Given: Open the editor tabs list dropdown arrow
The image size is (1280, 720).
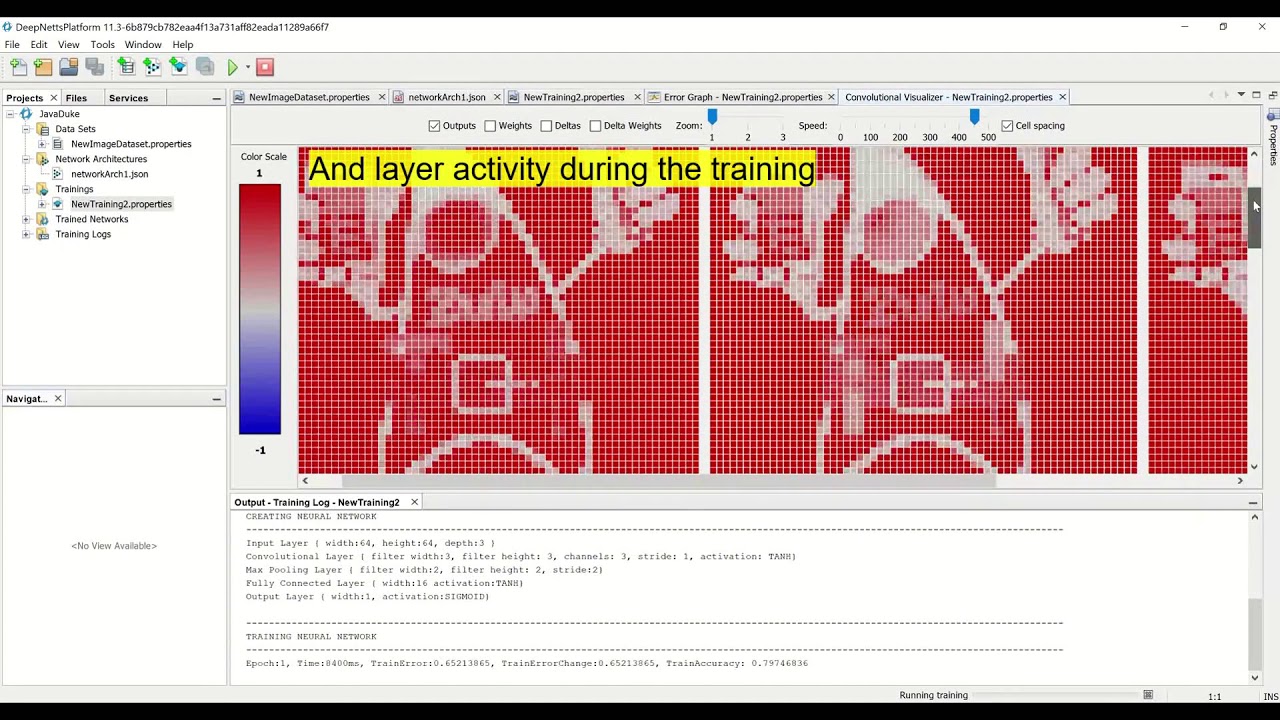Looking at the screenshot, I should click(1241, 95).
